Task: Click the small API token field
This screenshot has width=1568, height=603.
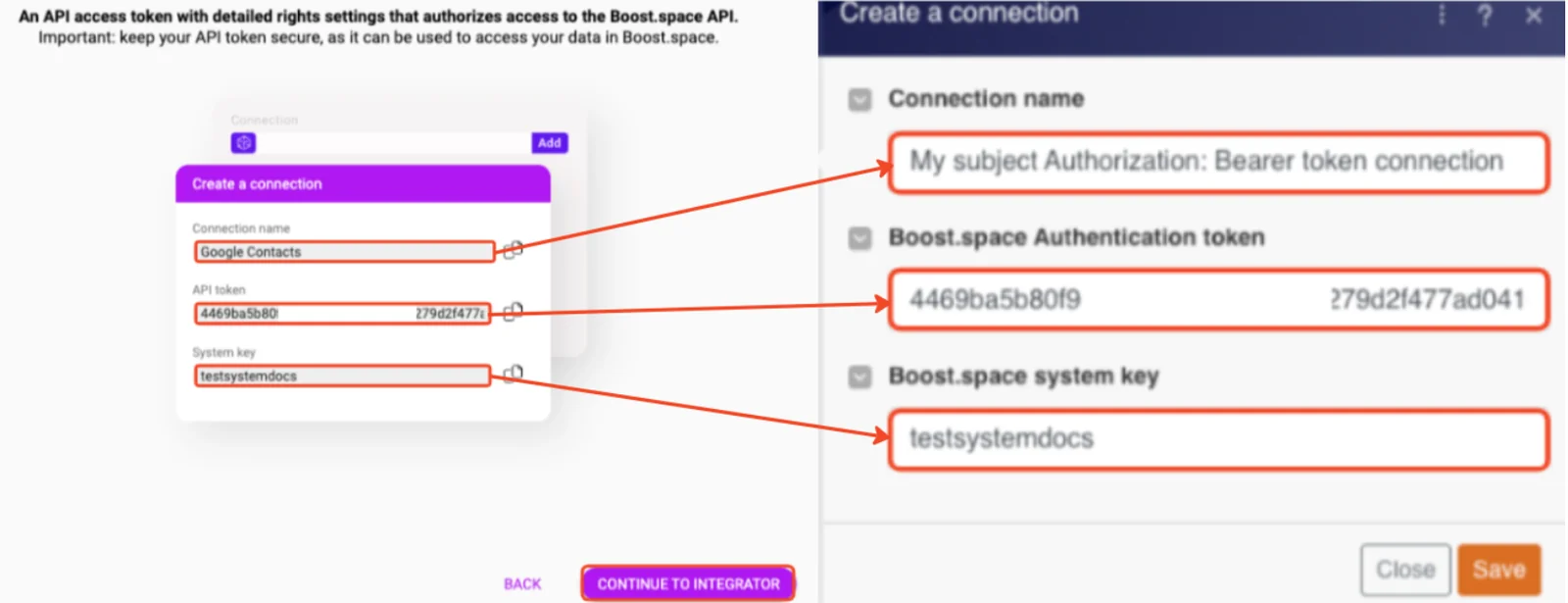Action: click(343, 314)
